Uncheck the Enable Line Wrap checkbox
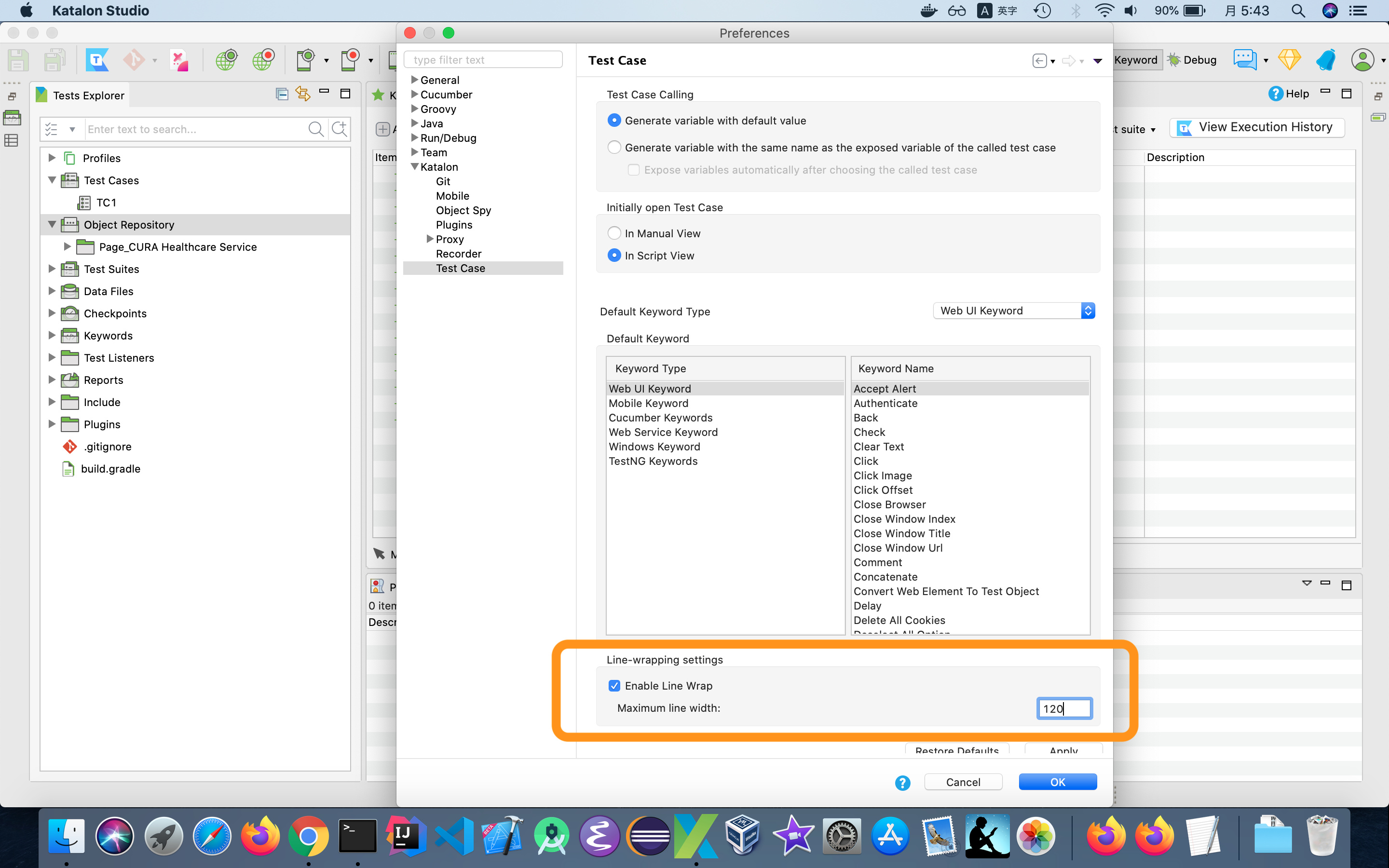 (614, 685)
